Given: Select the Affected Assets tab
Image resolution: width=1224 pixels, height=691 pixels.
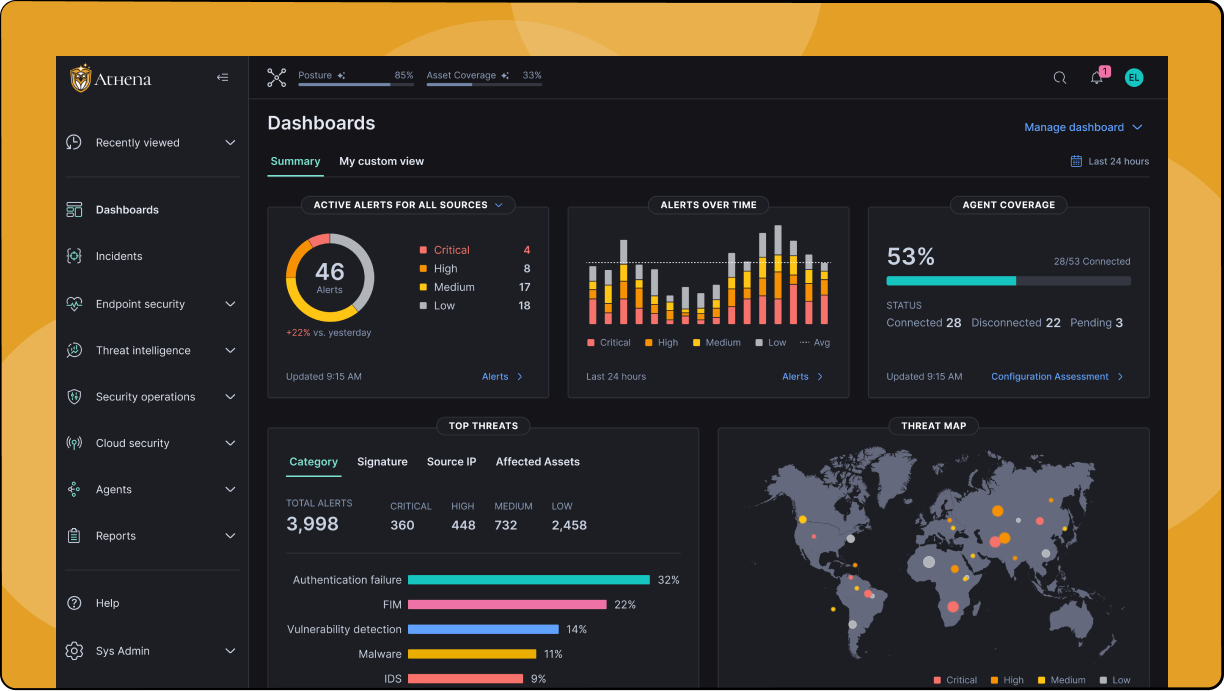Looking at the screenshot, I should (x=538, y=462).
